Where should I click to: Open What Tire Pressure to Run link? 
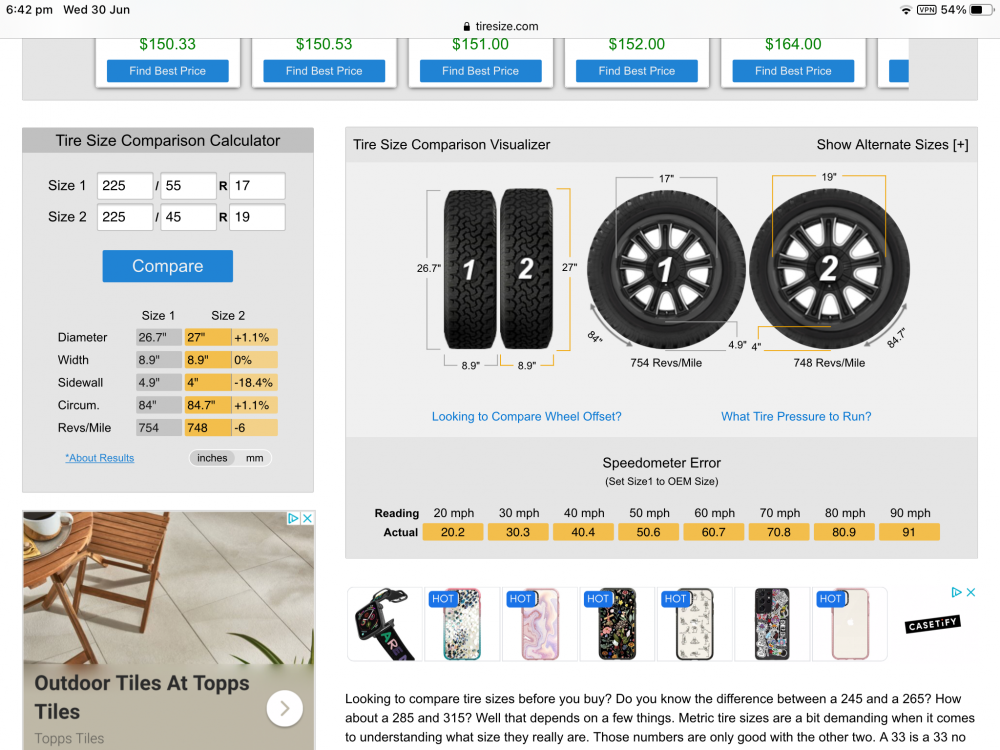[x=796, y=416]
